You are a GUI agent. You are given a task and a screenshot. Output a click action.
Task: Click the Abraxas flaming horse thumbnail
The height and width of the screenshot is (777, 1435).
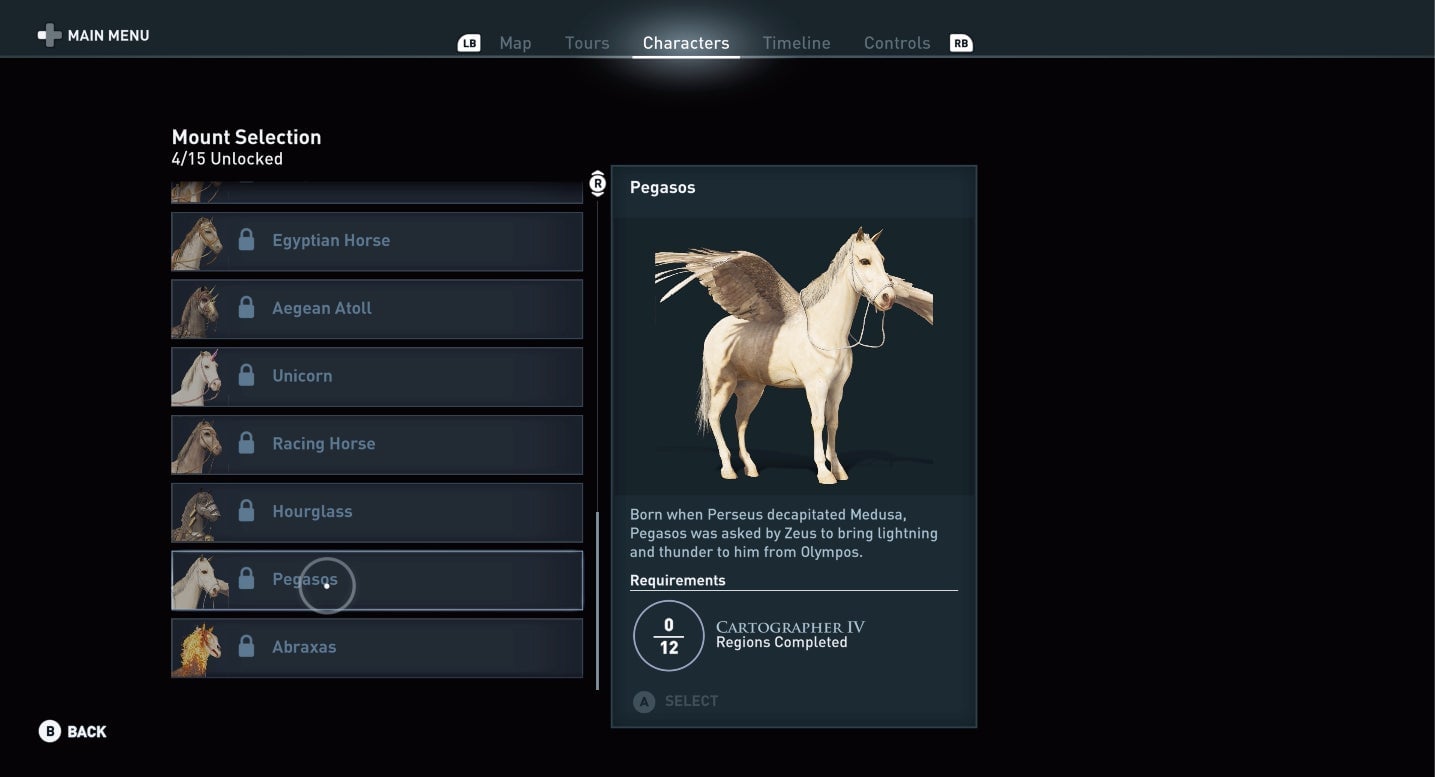pyautogui.click(x=198, y=648)
